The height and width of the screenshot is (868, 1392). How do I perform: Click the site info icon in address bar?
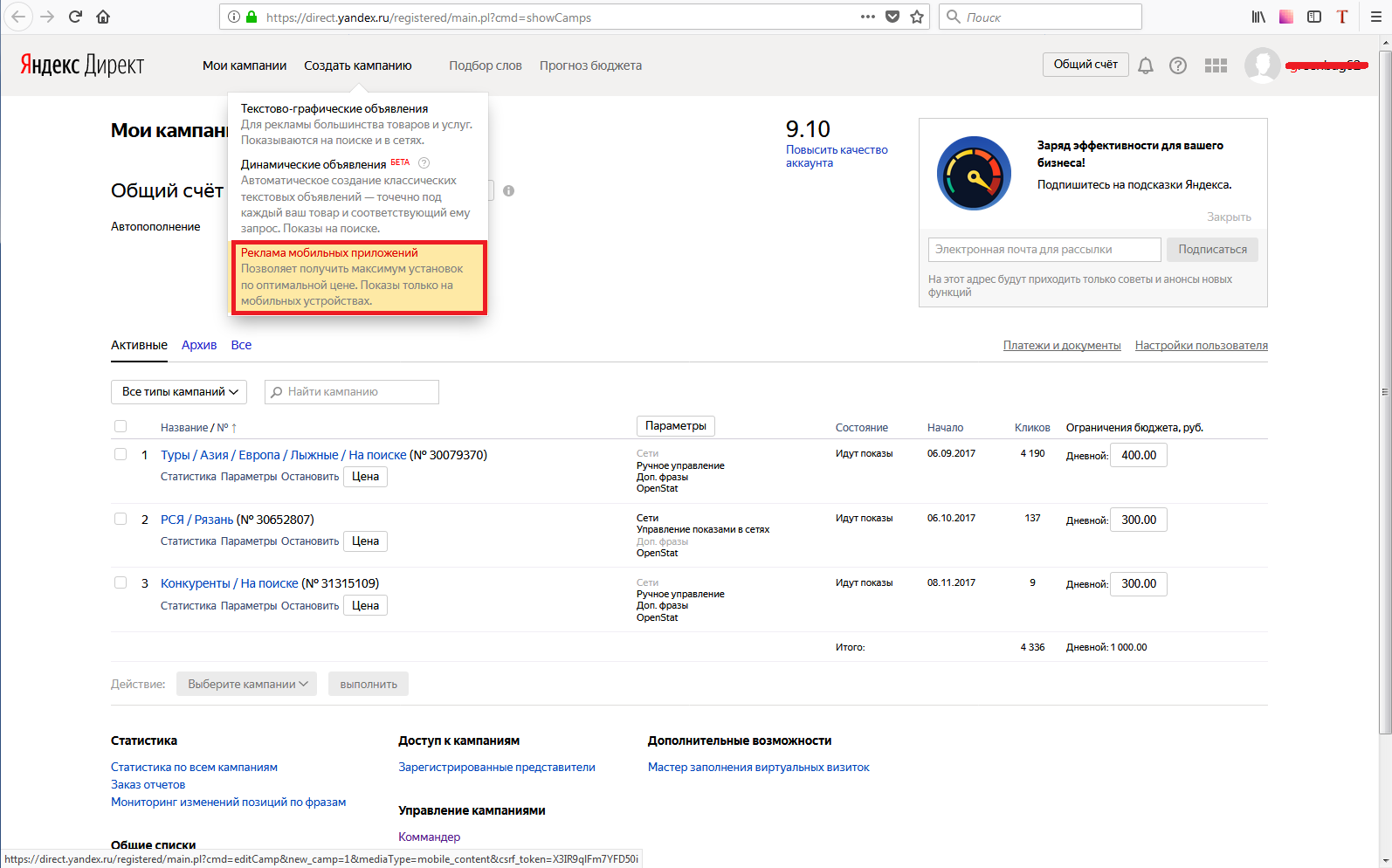coord(234,17)
